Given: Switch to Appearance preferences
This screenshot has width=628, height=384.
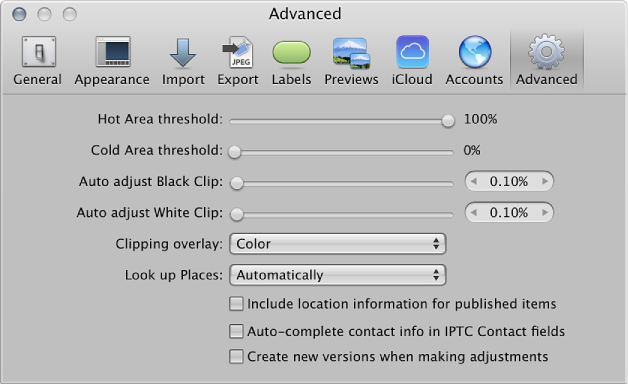Looking at the screenshot, I should [x=112, y=61].
